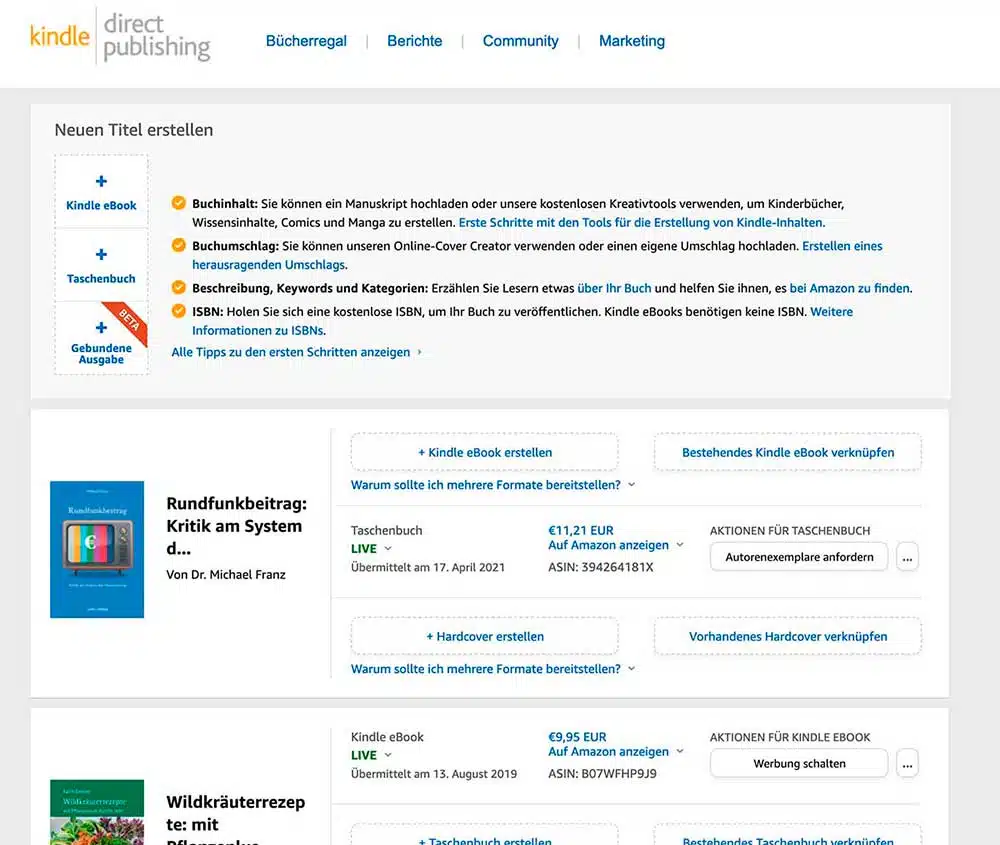This screenshot has height=845, width=1000.
Task: Click 'Autorenexemplare anfordern' button
Action: click(x=799, y=557)
